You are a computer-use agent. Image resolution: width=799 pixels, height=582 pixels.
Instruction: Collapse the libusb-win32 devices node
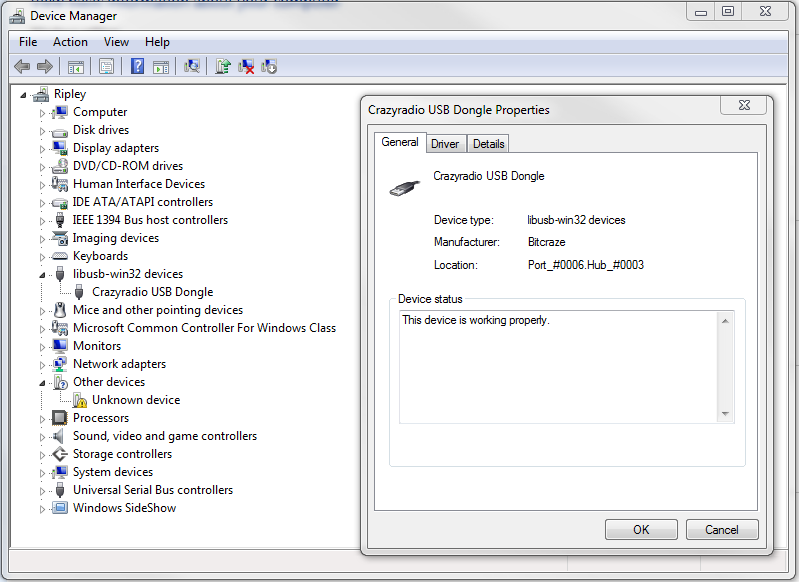click(x=42, y=274)
